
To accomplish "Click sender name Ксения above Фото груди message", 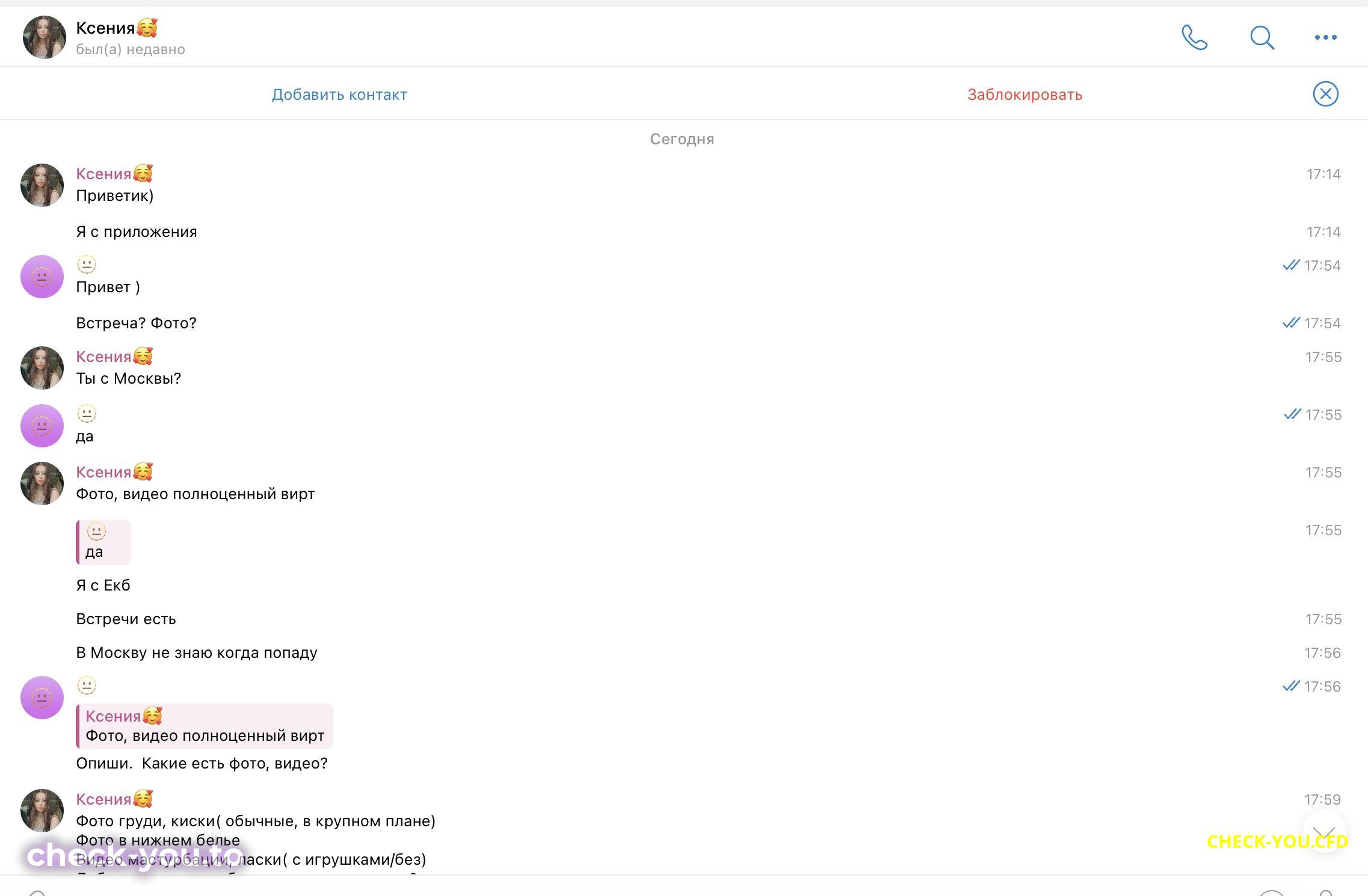I will 114,799.
